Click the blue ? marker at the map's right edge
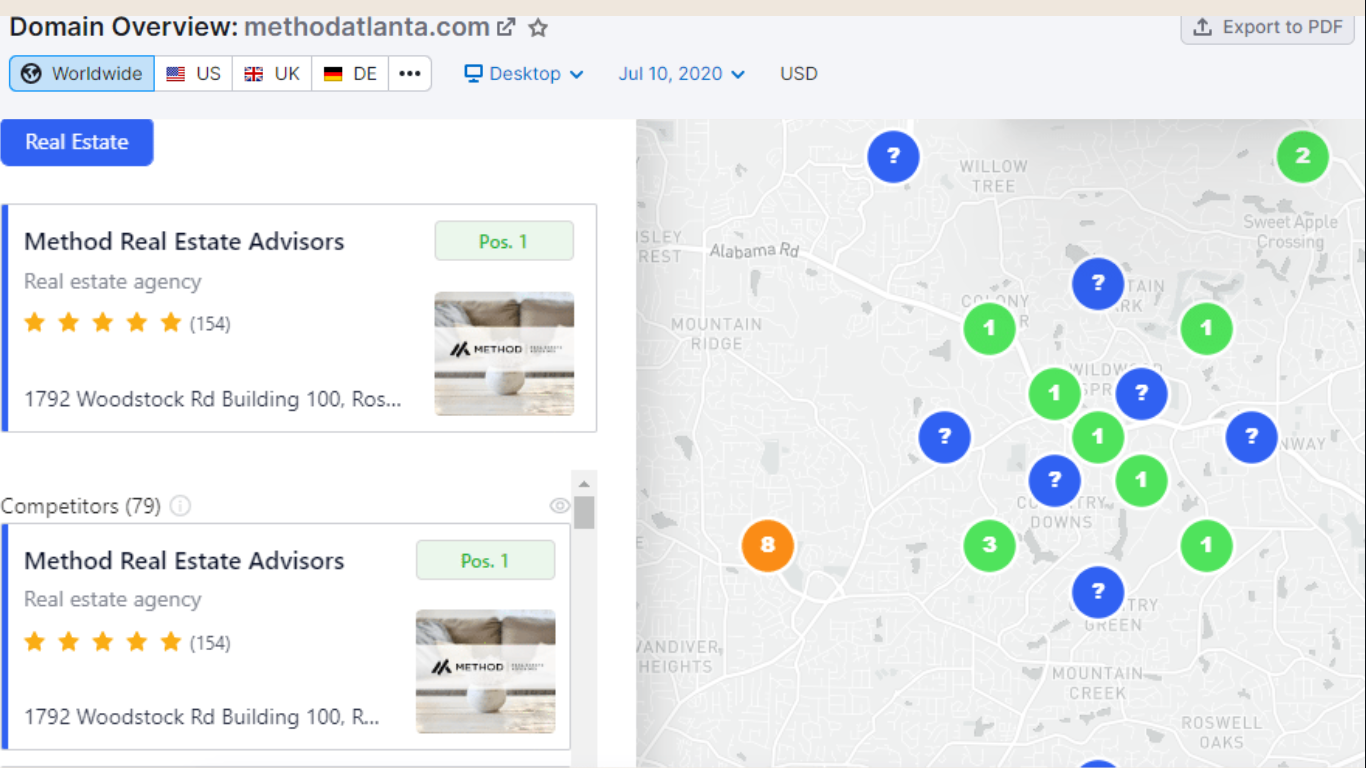1366x768 pixels. pos(1251,437)
